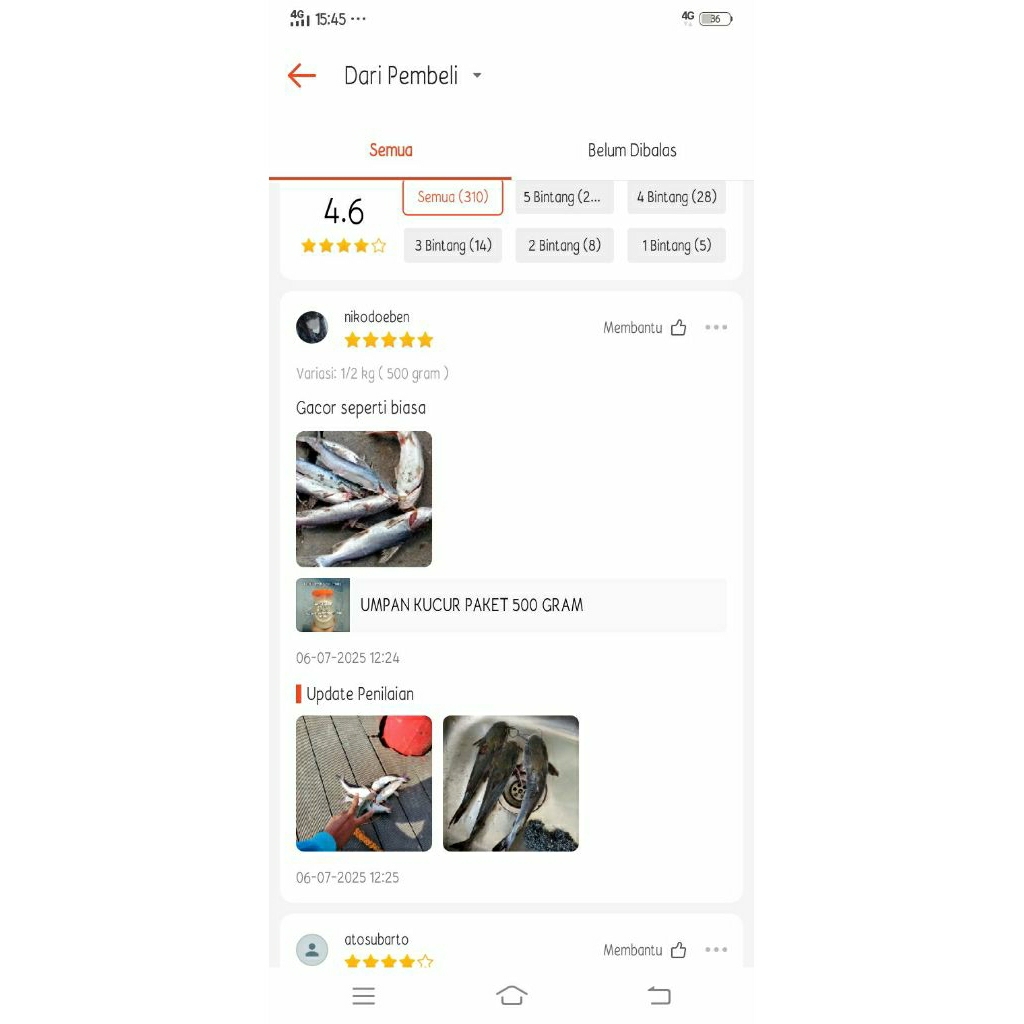Open the Belum Dibalas tab
This screenshot has width=1024, height=1024.
coord(632,150)
